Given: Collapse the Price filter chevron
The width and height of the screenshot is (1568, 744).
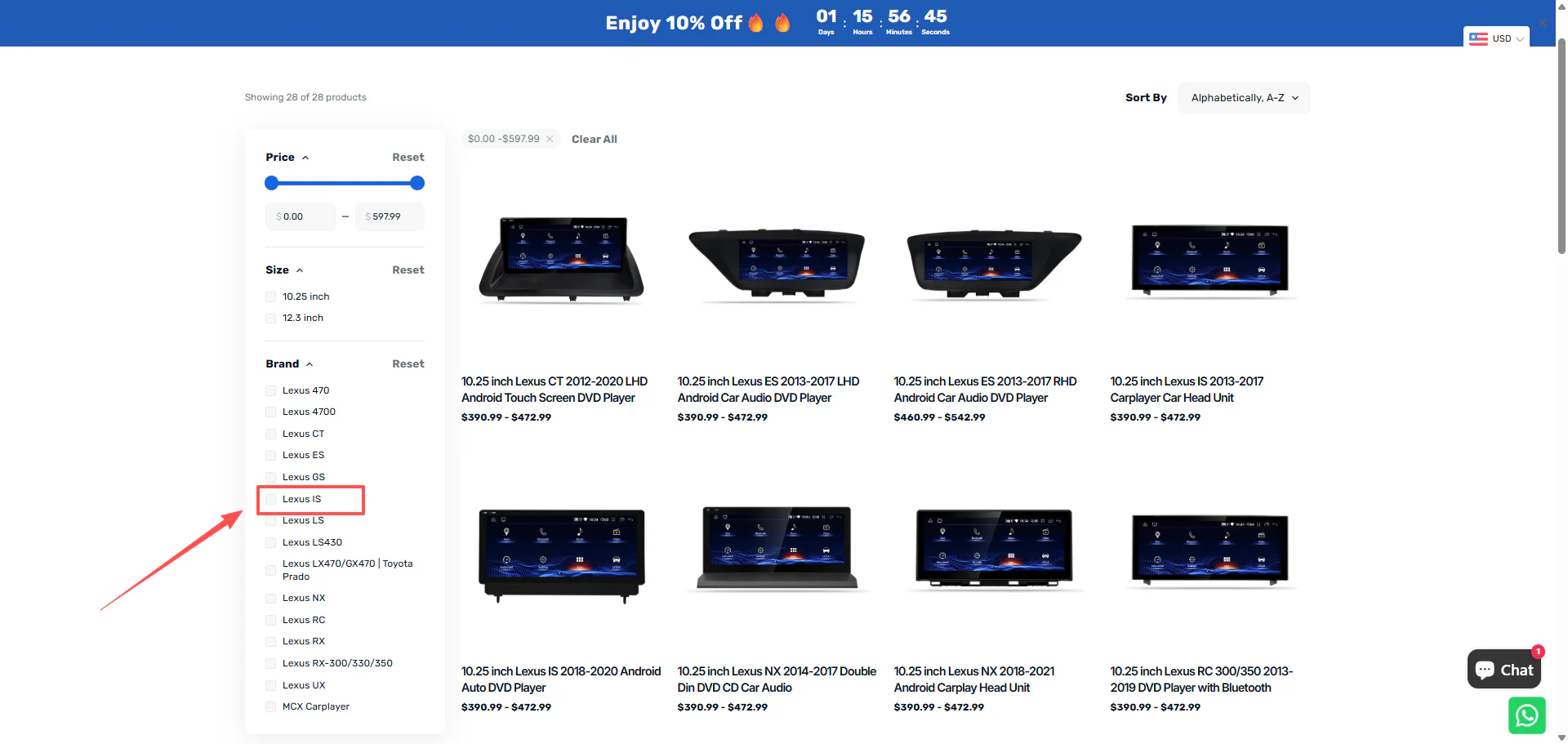Looking at the screenshot, I should 305,158.
